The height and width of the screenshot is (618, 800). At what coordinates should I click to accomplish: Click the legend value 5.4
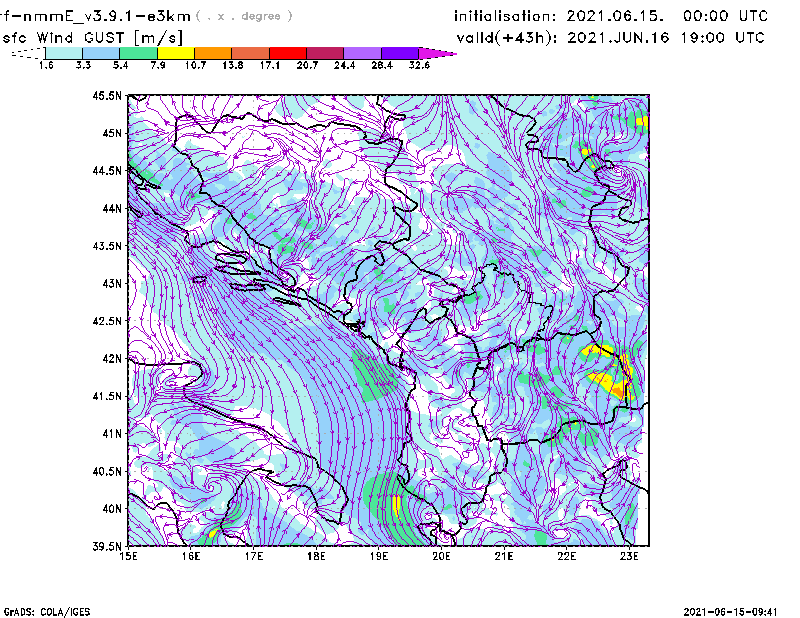(120, 65)
